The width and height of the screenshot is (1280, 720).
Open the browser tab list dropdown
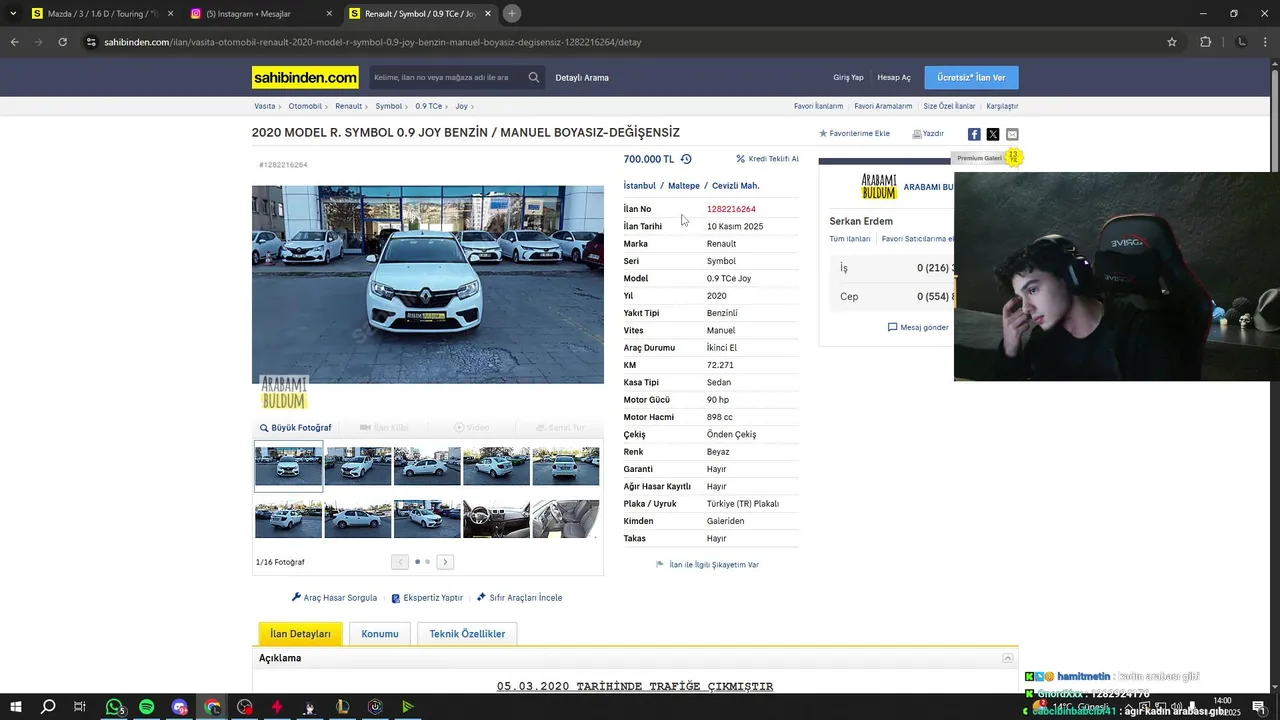coord(13,13)
